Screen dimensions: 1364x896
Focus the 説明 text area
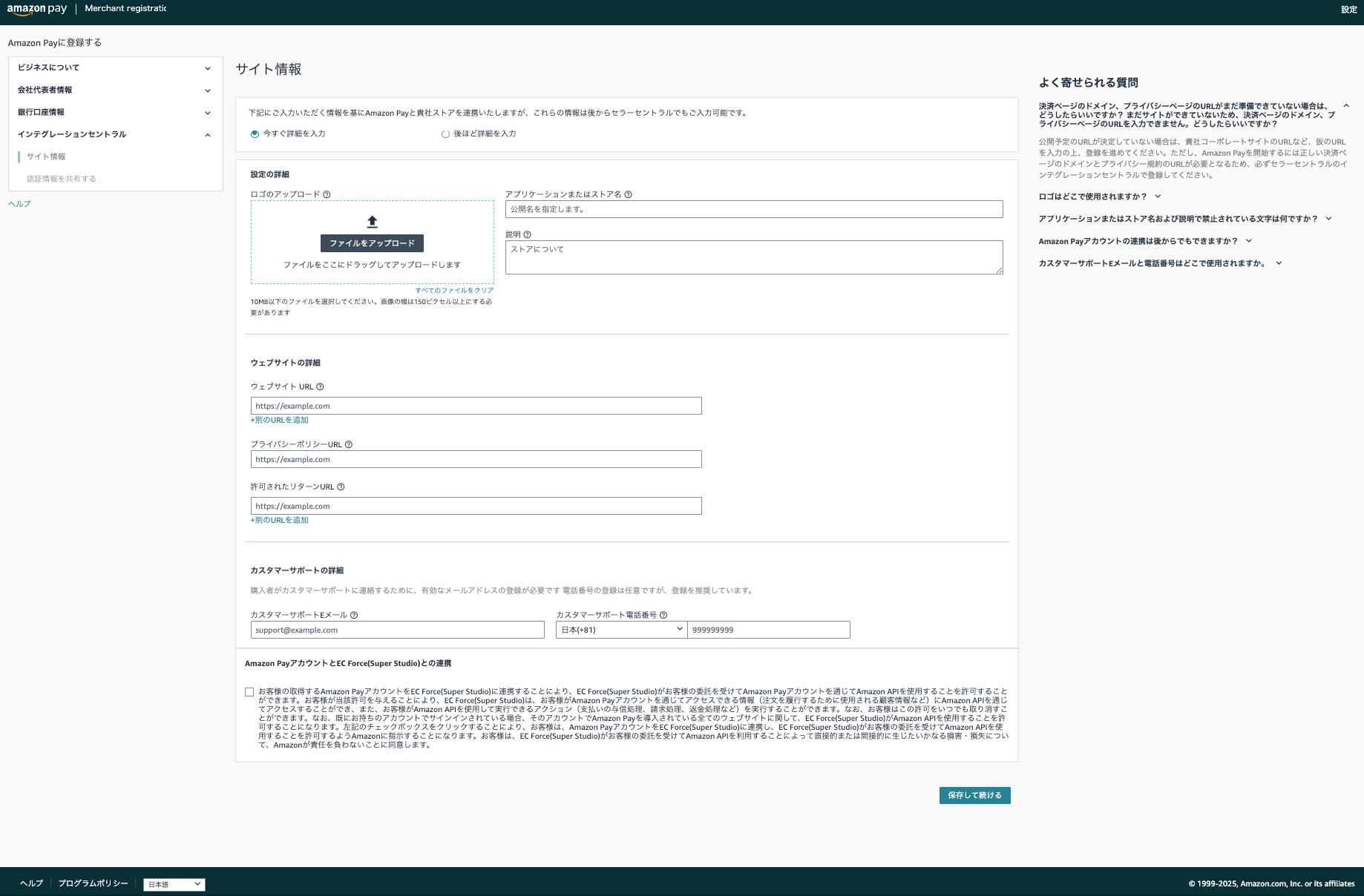coord(754,257)
